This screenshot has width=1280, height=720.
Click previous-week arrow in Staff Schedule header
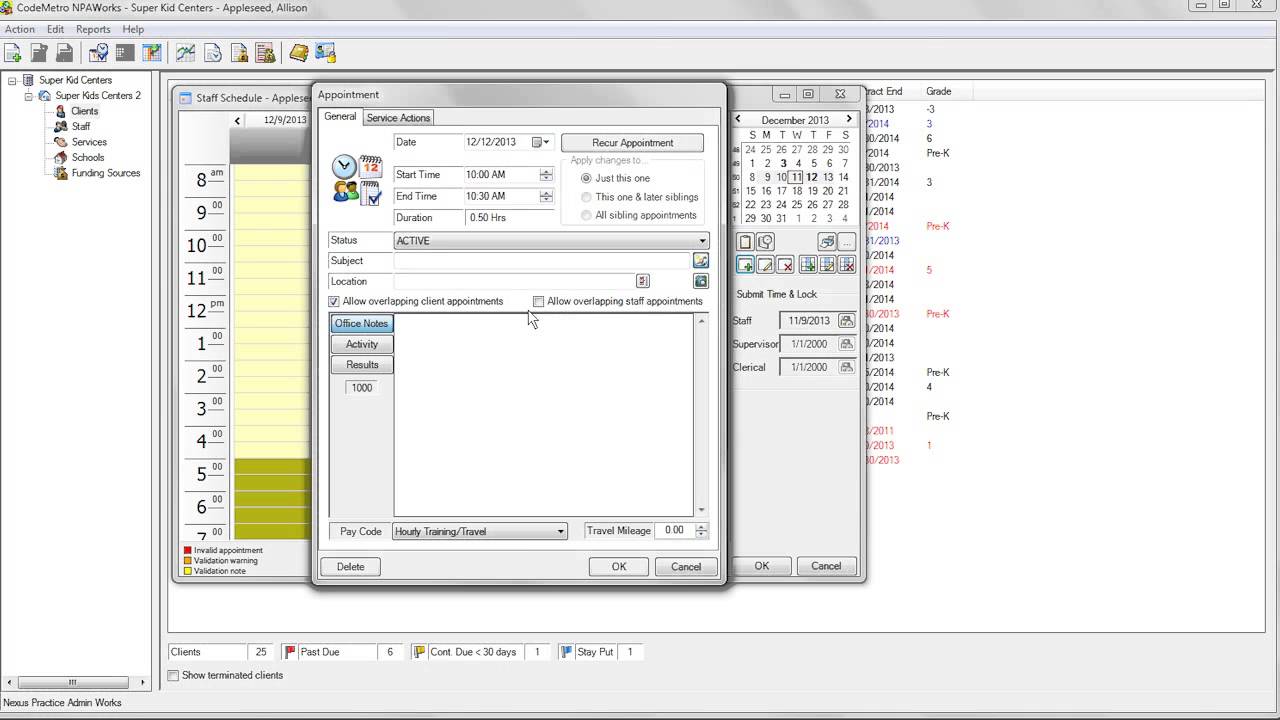pyautogui.click(x=237, y=120)
